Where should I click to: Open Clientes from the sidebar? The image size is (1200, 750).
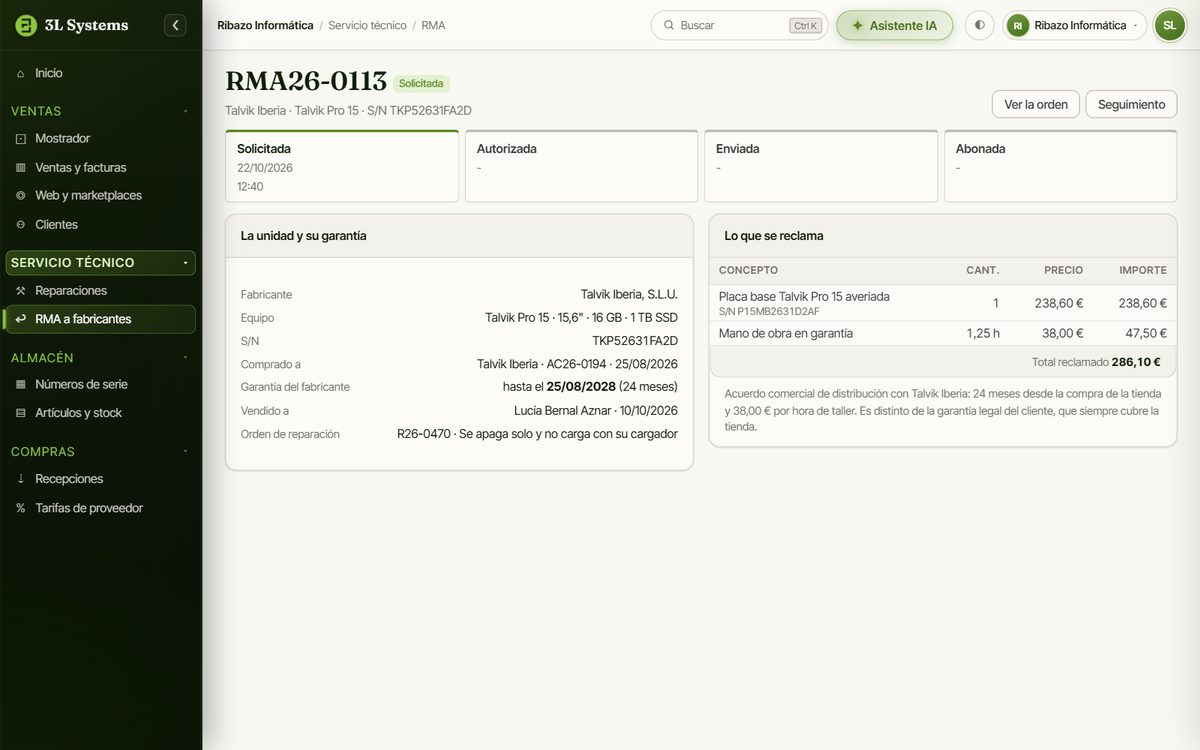(x=101, y=224)
